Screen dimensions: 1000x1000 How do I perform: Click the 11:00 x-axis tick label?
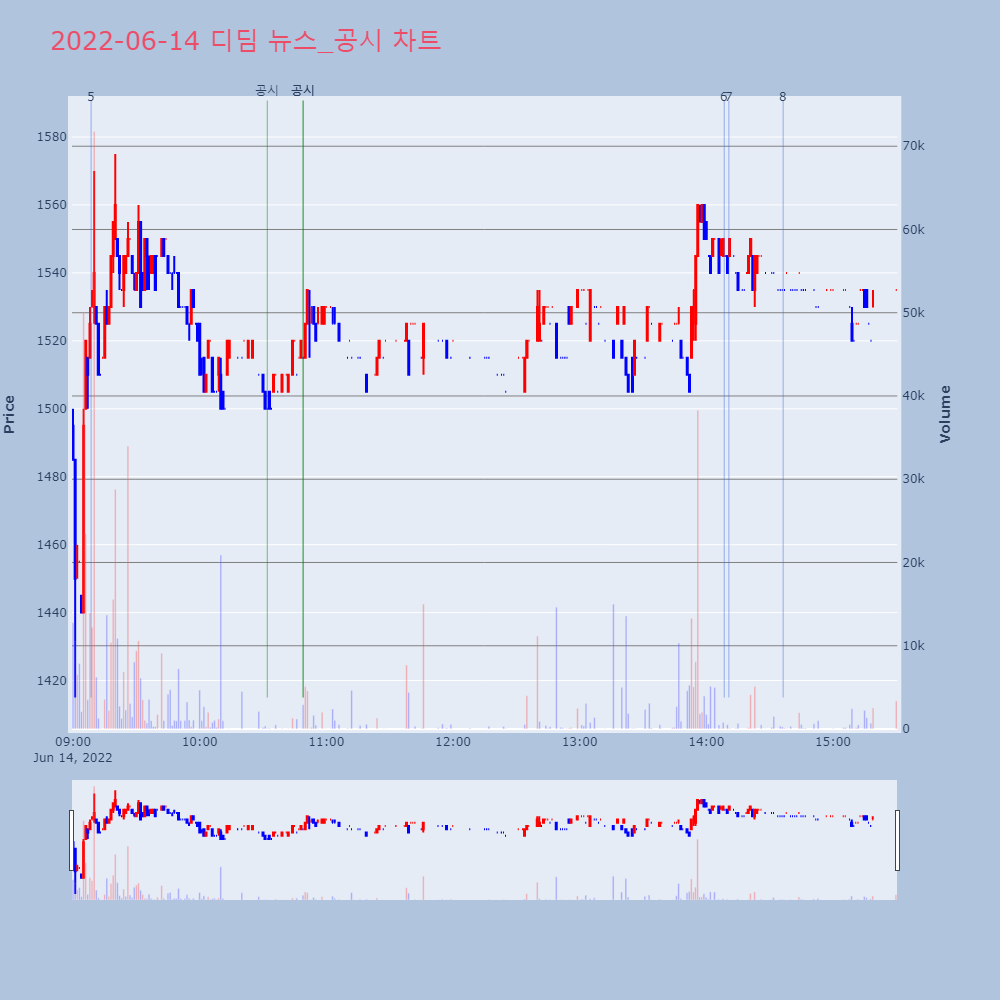pyautogui.click(x=327, y=742)
